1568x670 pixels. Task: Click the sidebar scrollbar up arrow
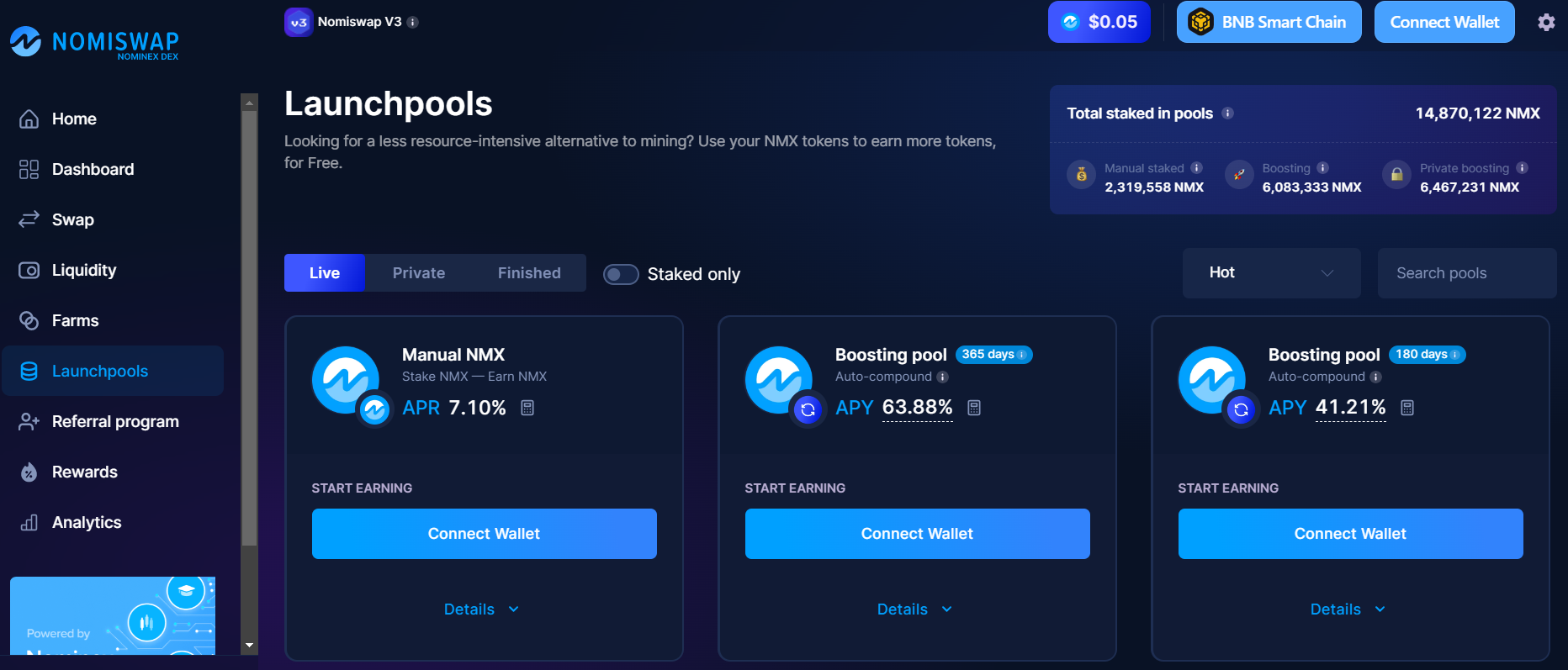(249, 102)
